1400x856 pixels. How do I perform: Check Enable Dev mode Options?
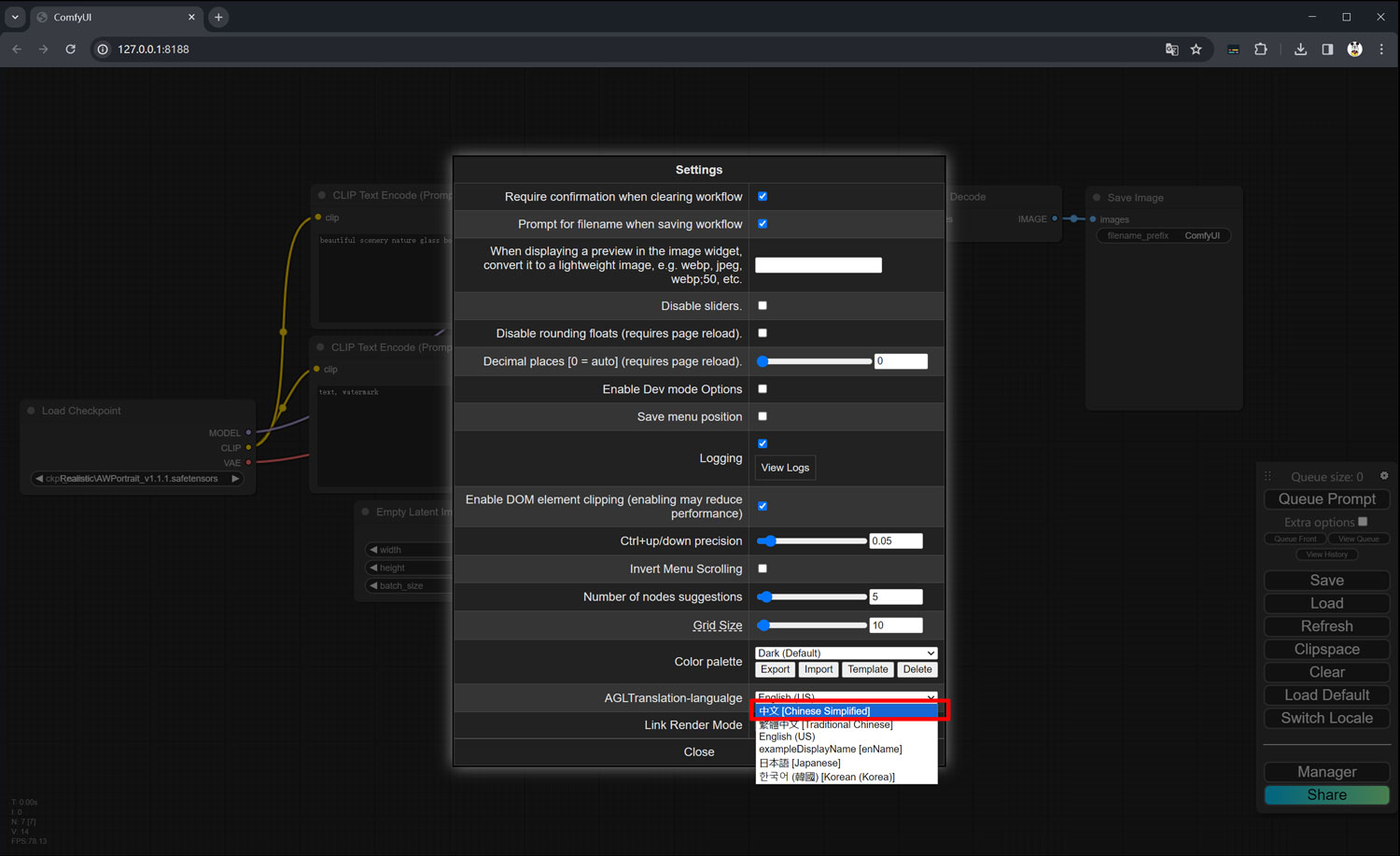763,388
